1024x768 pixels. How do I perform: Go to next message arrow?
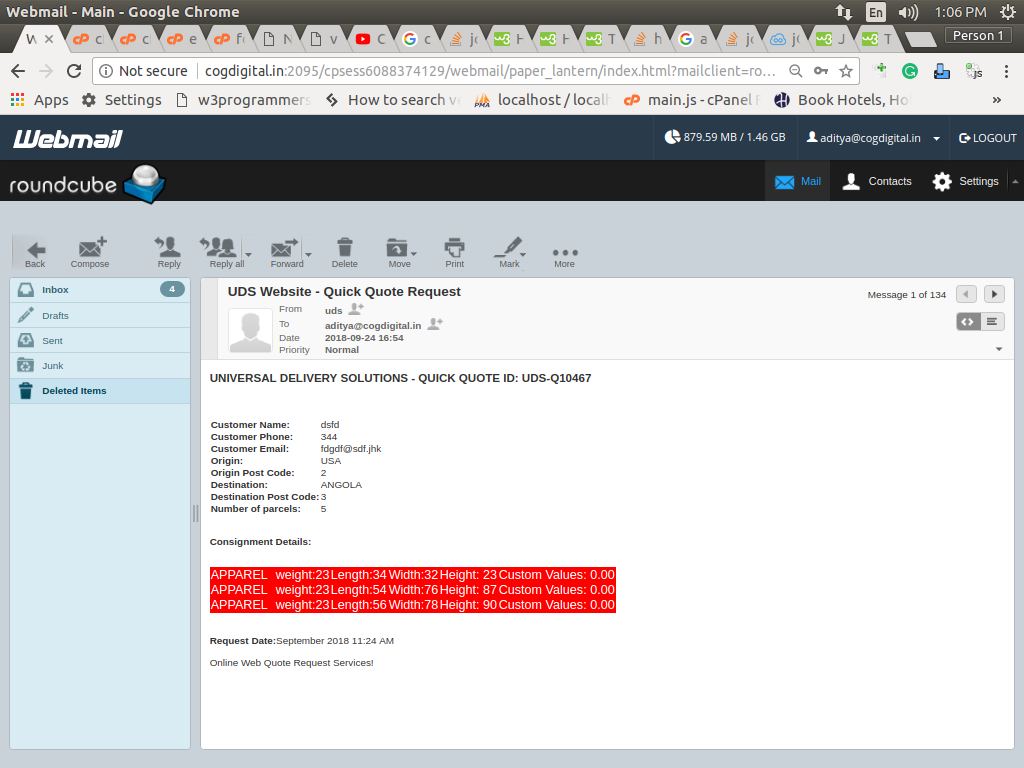994,294
